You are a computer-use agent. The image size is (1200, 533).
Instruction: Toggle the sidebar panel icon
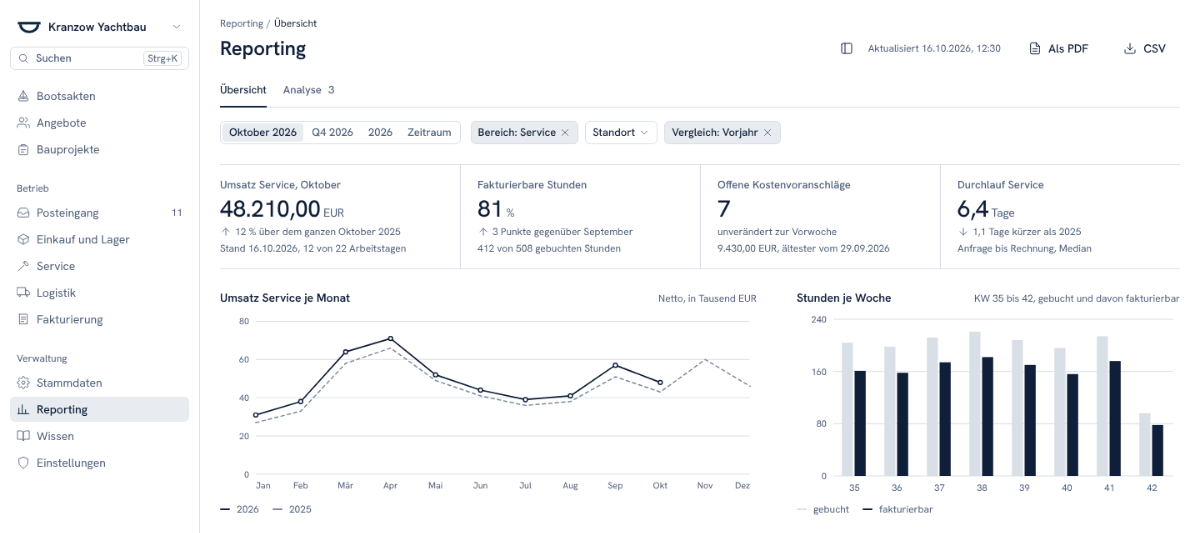[847, 48]
